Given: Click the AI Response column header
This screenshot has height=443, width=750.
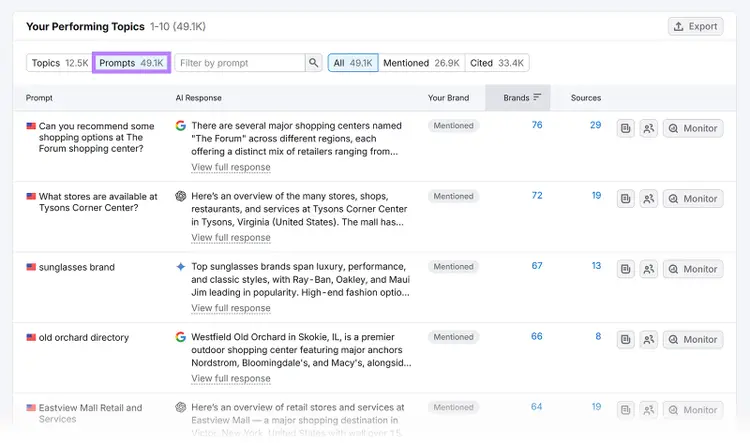Looking at the screenshot, I should click(199, 98).
